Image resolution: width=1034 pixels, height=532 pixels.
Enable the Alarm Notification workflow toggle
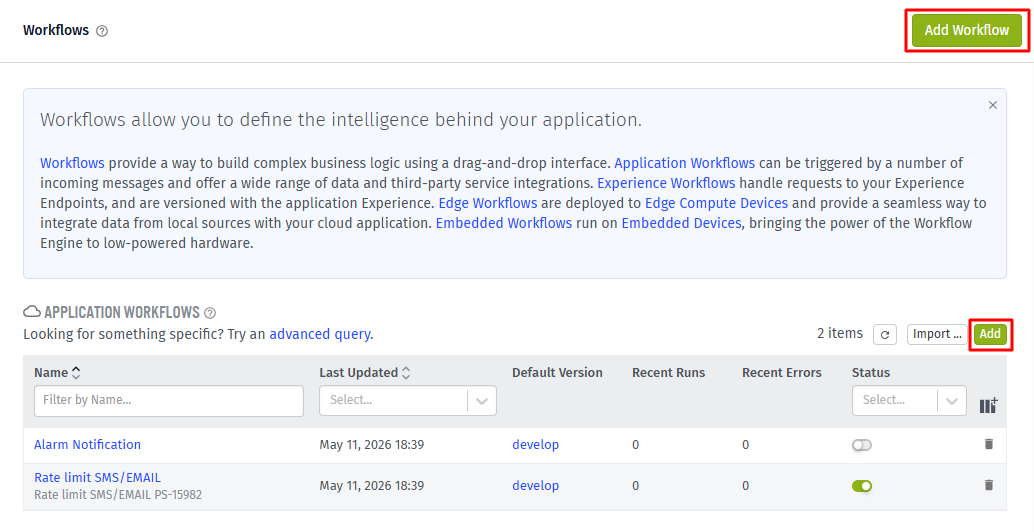click(x=862, y=445)
